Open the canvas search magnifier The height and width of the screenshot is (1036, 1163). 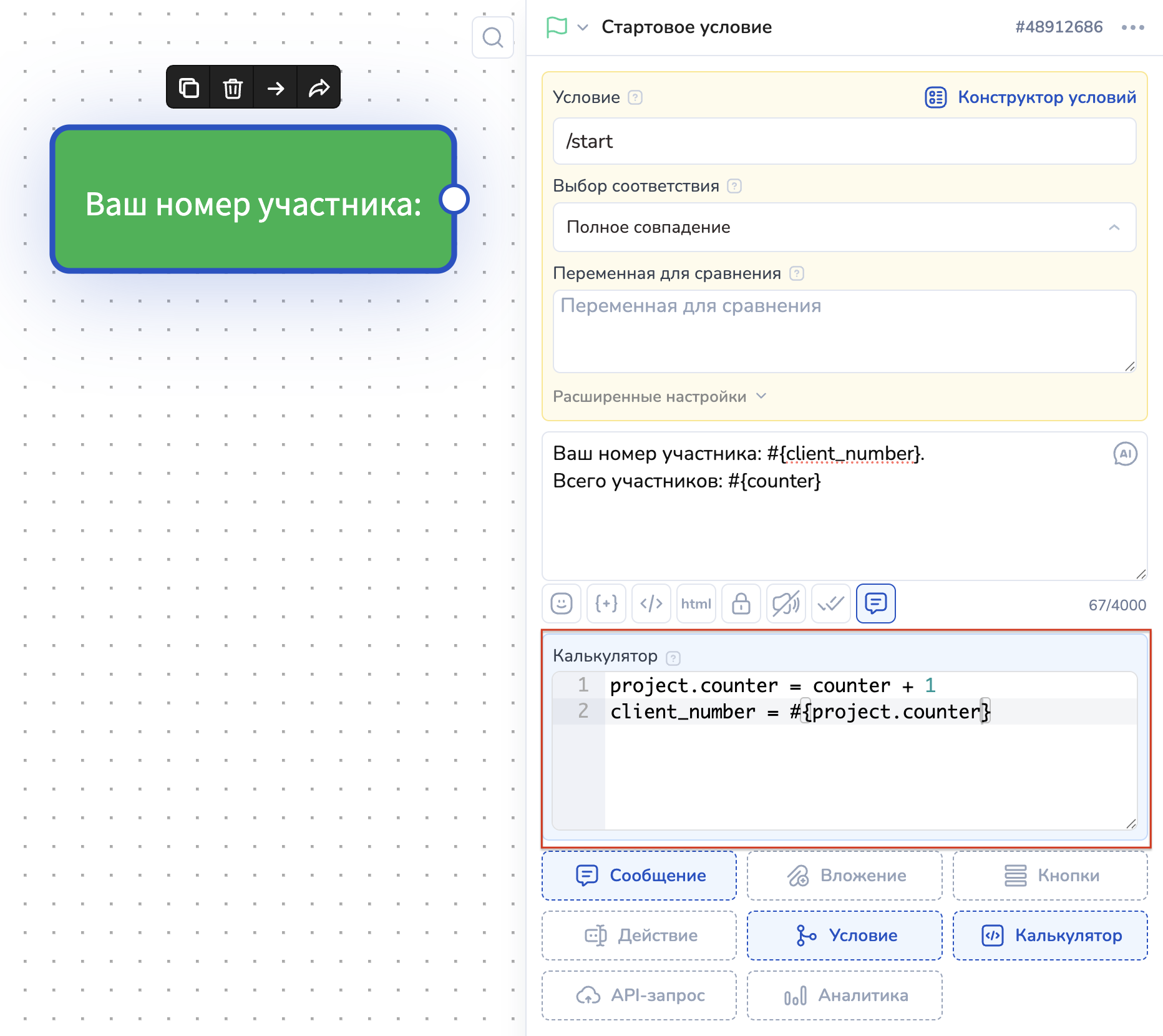click(492, 37)
